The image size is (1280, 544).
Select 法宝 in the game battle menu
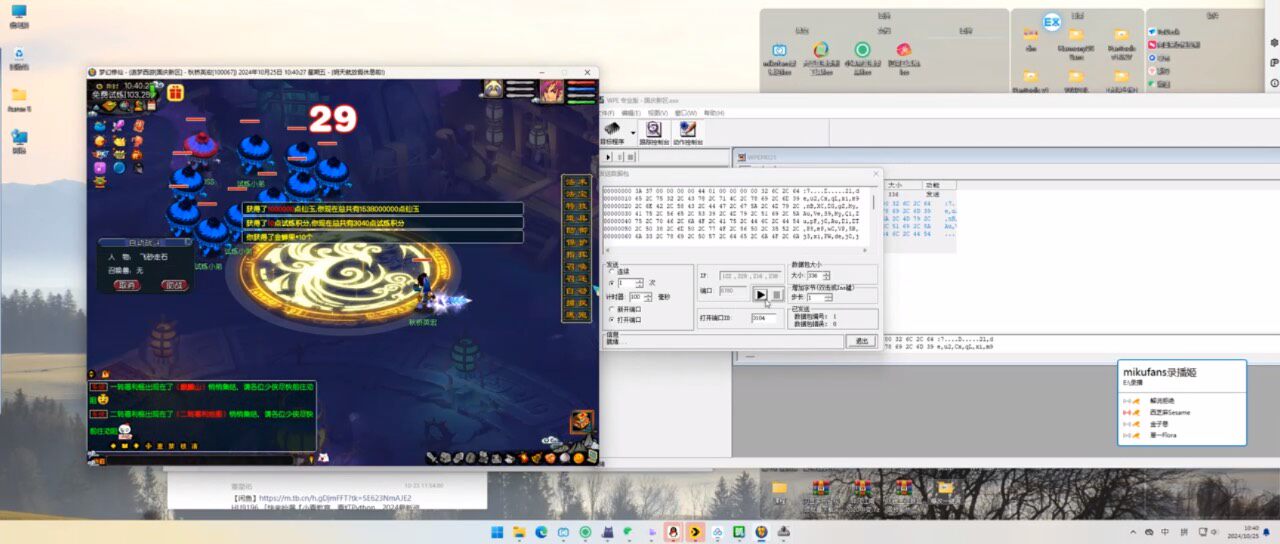point(575,196)
